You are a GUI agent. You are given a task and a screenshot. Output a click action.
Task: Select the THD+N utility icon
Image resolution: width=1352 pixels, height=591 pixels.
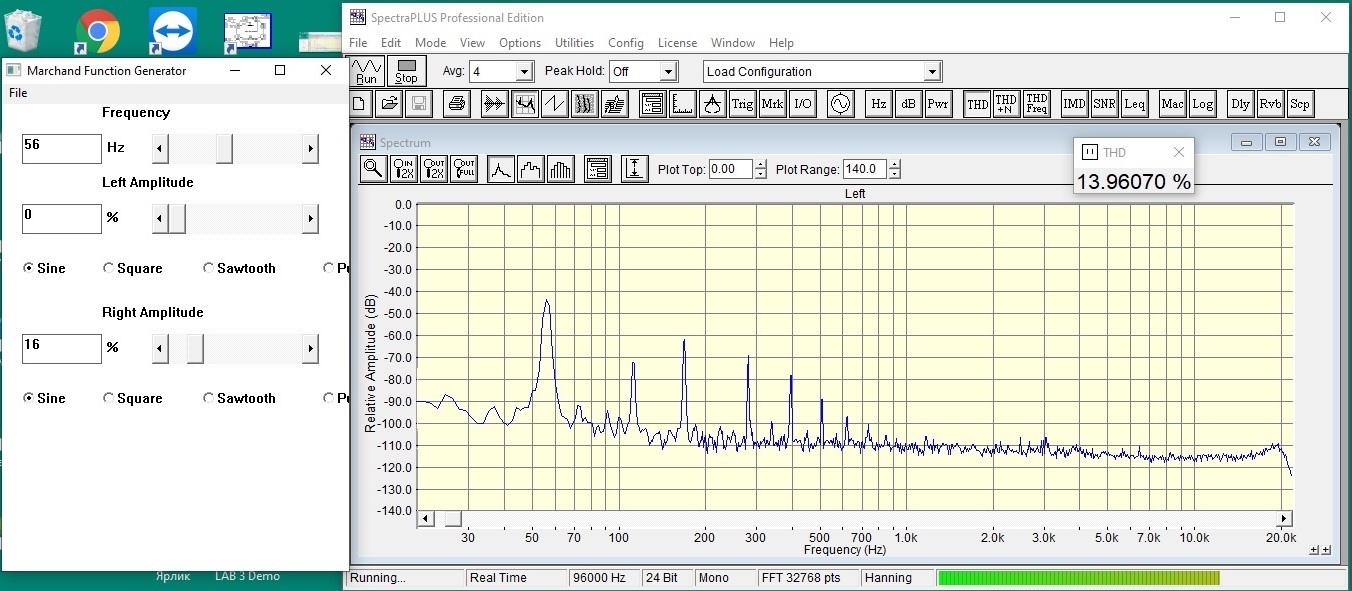coord(1006,103)
